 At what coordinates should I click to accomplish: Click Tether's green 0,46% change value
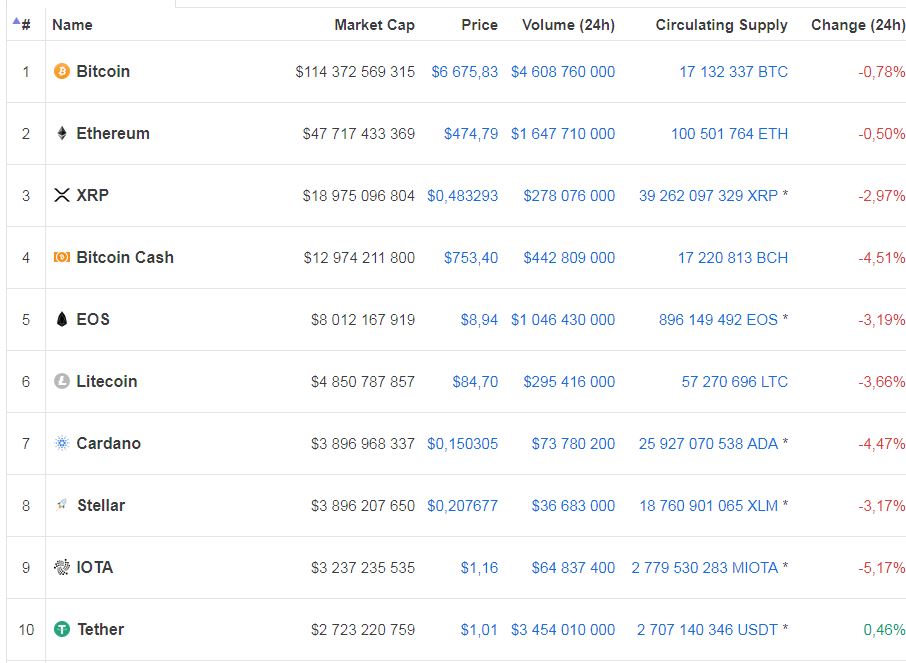click(884, 629)
